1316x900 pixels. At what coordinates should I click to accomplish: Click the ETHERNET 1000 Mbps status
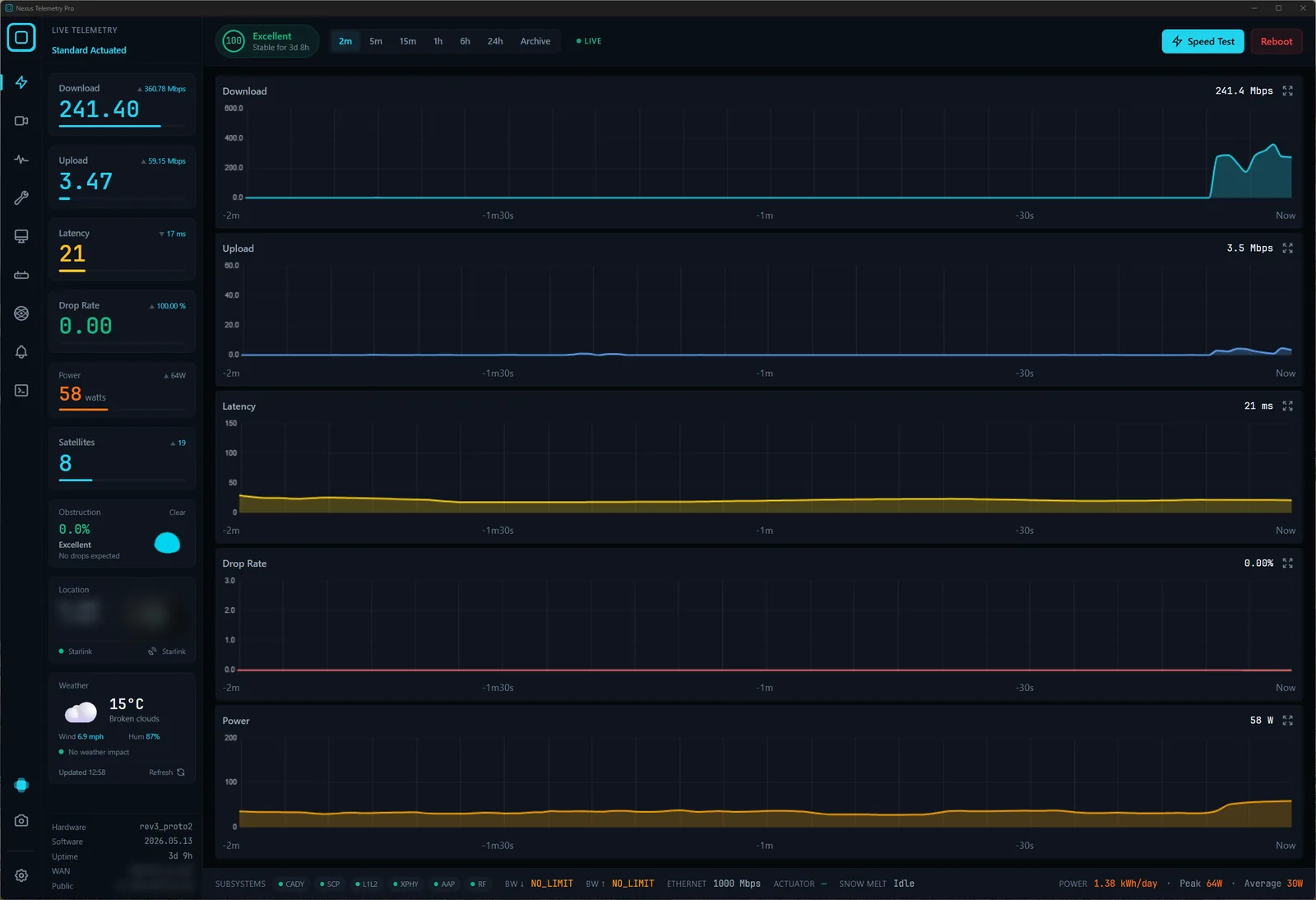click(x=714, y=884)
